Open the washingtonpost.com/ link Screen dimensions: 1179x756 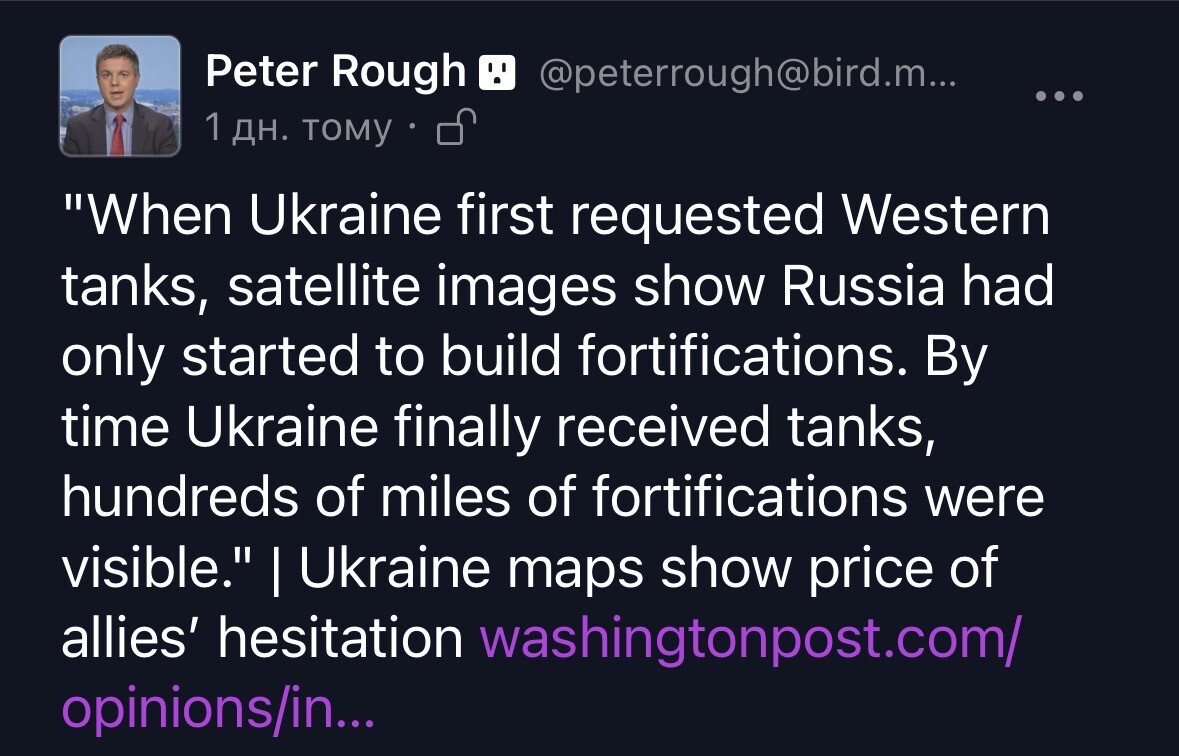[x=751, y=640]
